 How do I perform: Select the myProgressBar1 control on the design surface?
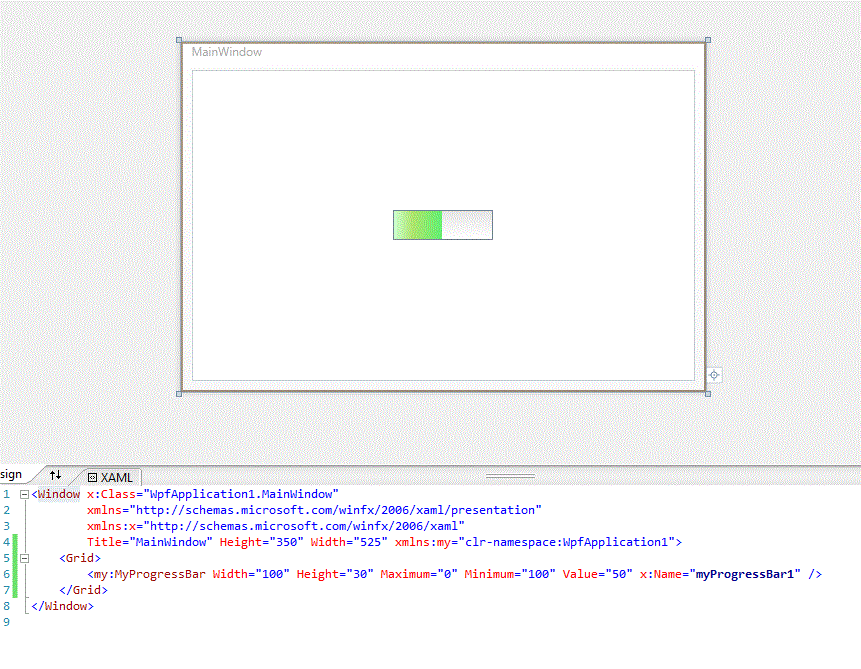[x=442, y=224]
